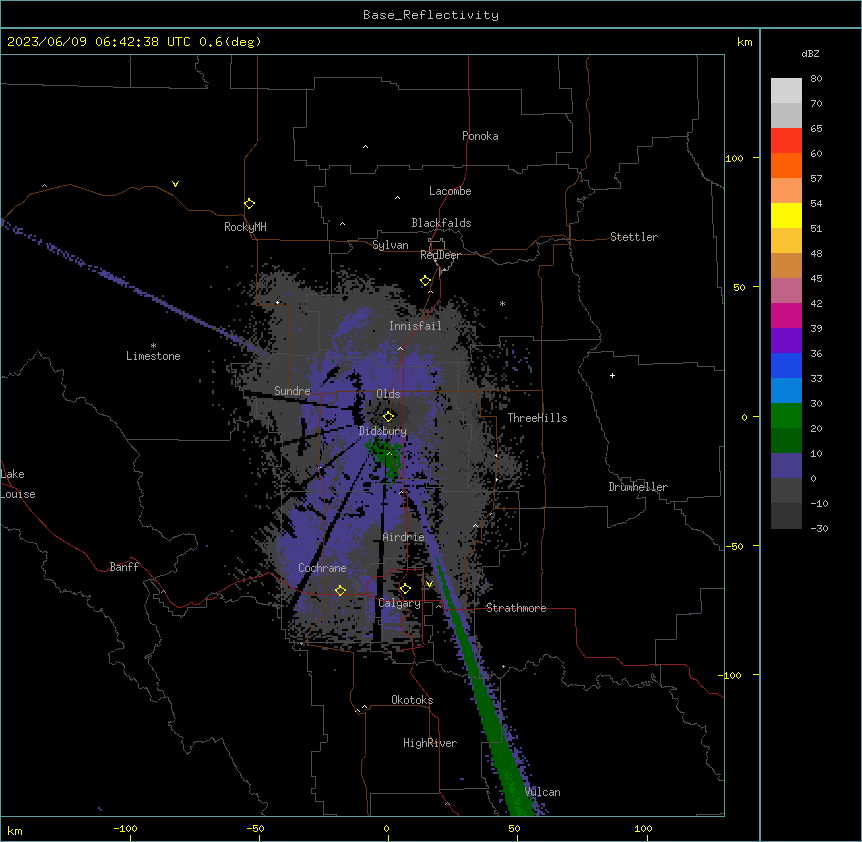Click the Lake Louise label
Screen dimensions: 862x842
(18, 484)
